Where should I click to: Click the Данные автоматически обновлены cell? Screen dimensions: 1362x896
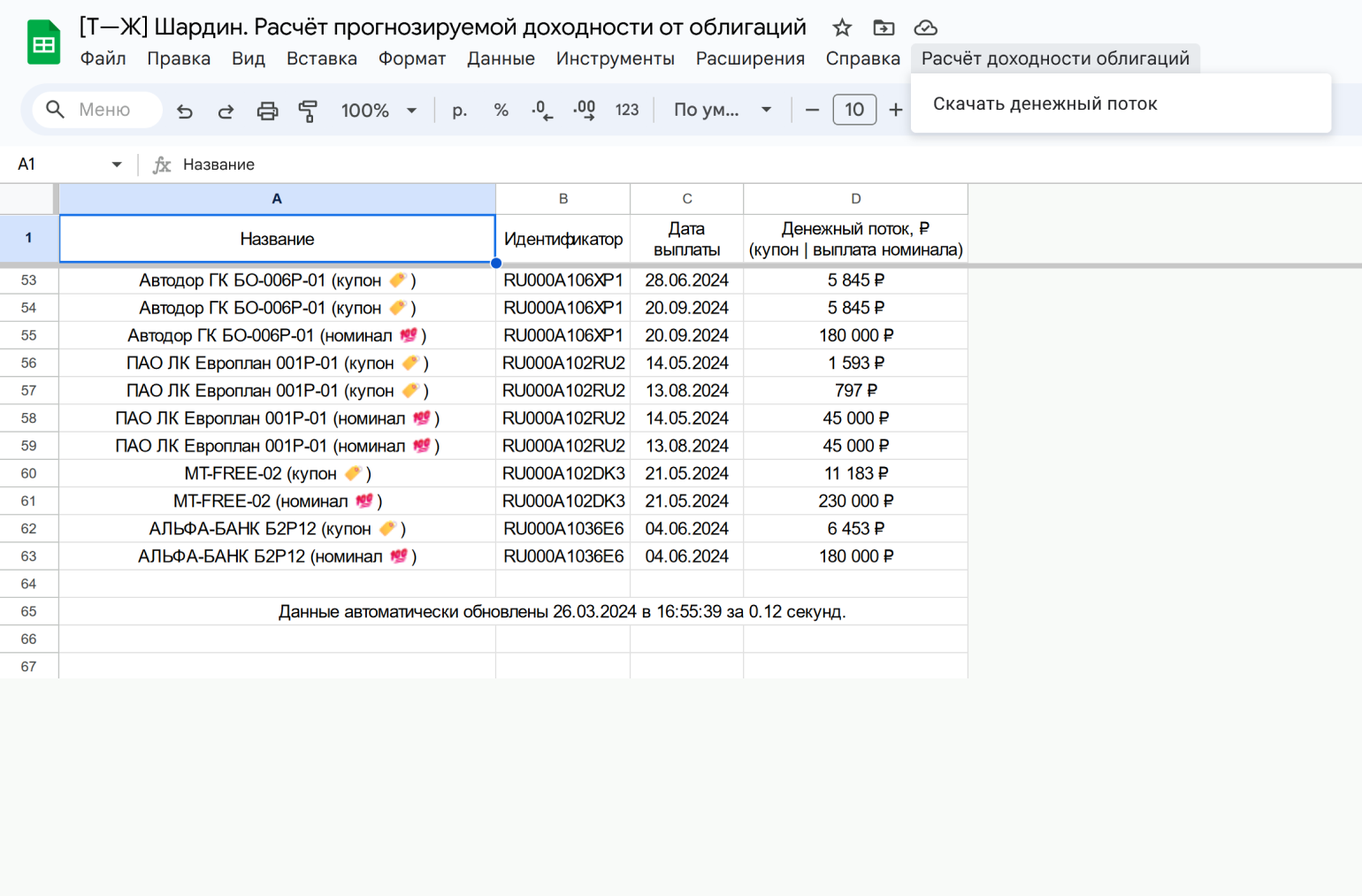[x=513, y=611]
